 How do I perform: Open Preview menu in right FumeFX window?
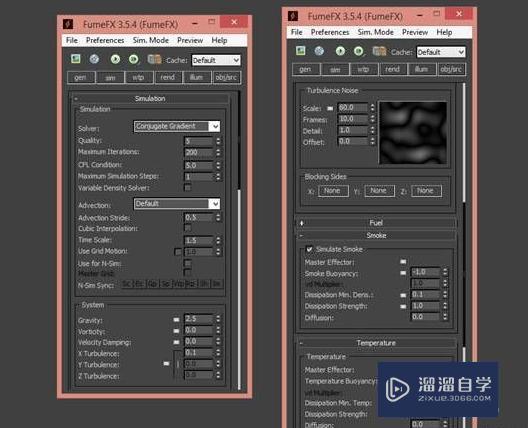[415, 32]
